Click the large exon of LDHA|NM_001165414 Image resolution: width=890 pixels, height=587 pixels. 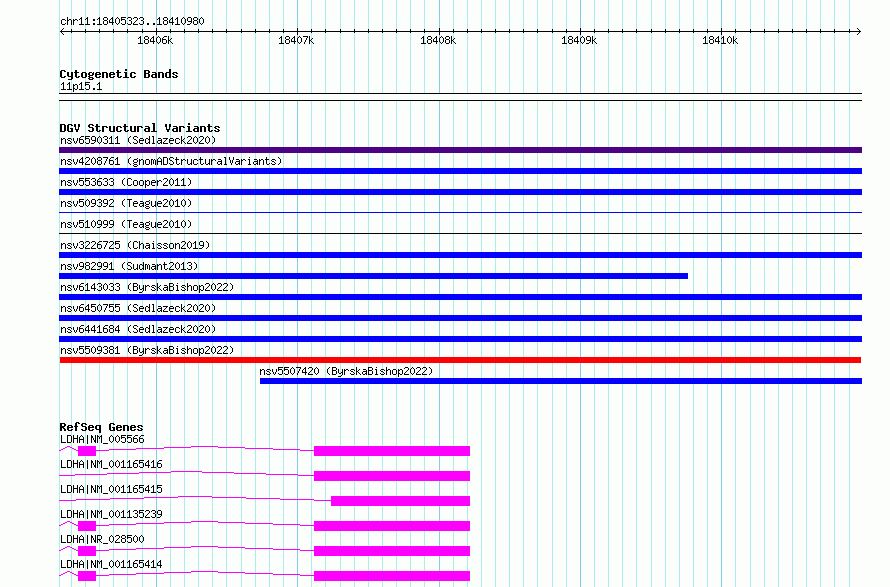coord(392,576)
